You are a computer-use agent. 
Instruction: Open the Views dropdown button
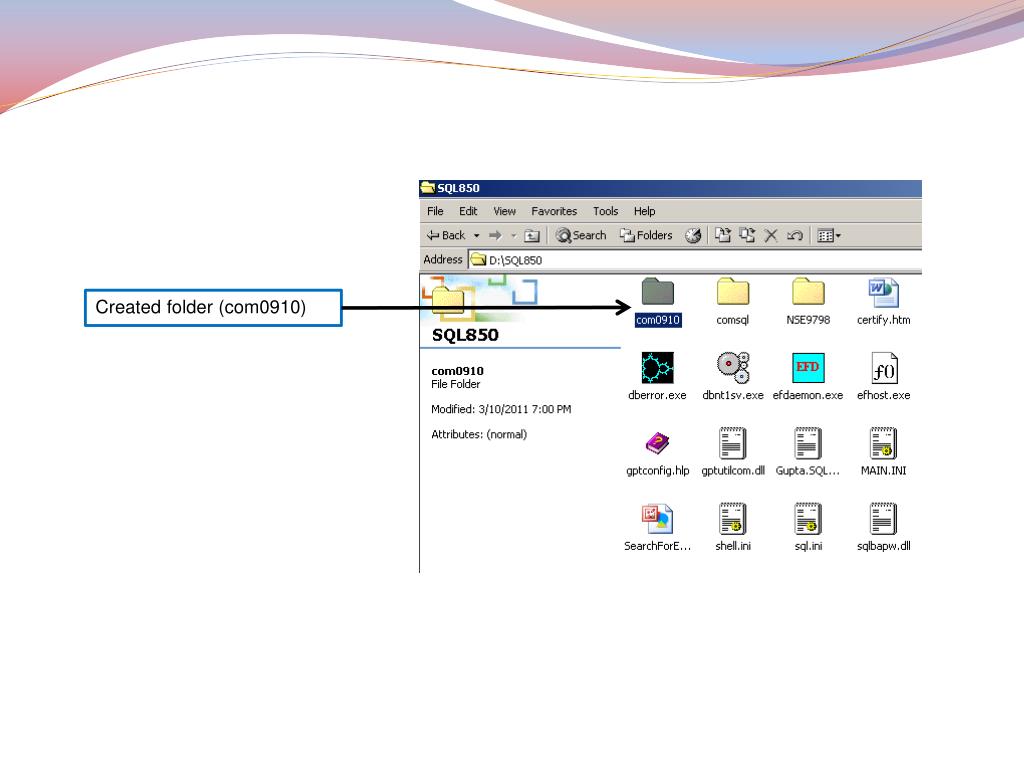coord(829,236)
